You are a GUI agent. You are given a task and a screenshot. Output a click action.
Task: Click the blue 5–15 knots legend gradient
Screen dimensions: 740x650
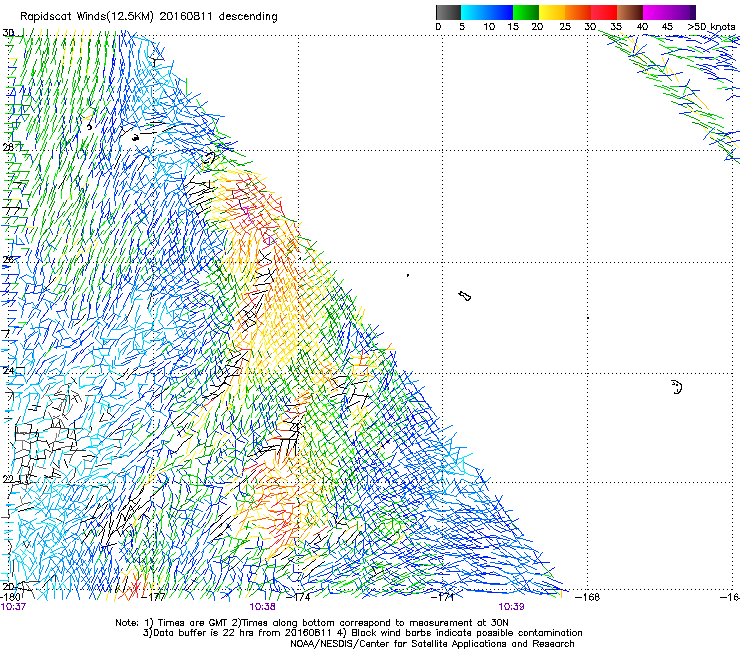click(x=487, y=12)
